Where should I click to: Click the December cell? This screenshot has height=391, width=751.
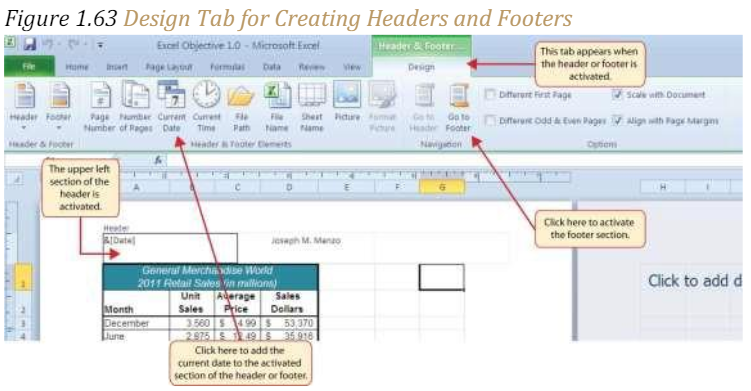[136, 323]
